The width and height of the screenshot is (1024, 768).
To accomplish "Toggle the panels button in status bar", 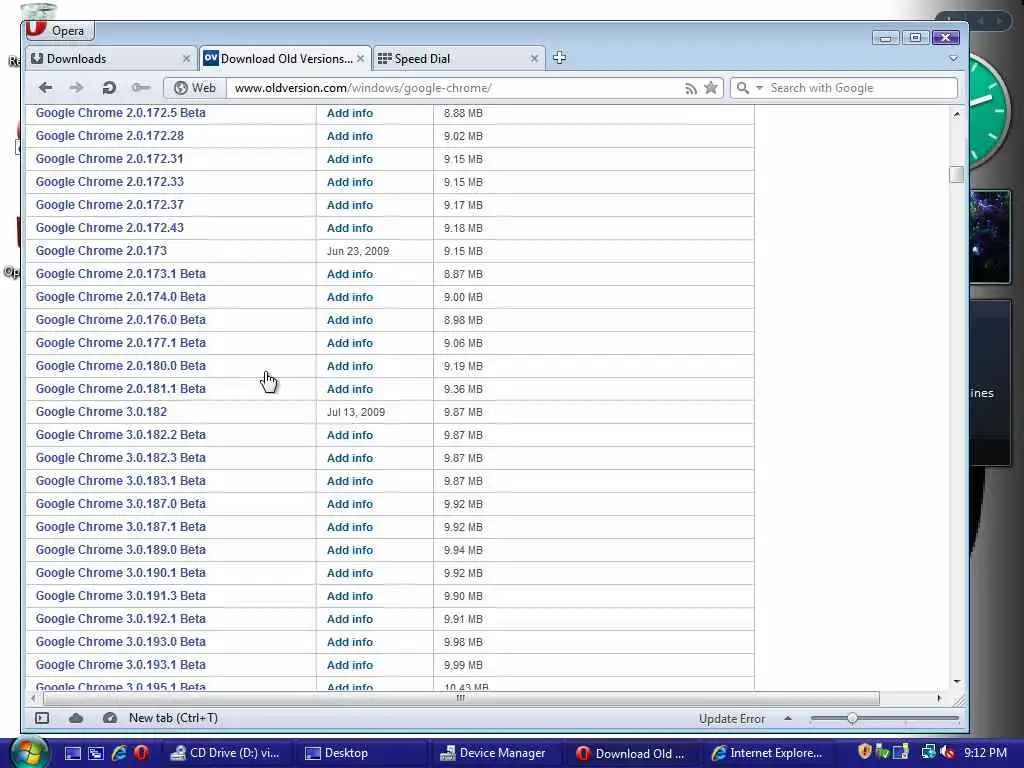I will tap(42, 718).
